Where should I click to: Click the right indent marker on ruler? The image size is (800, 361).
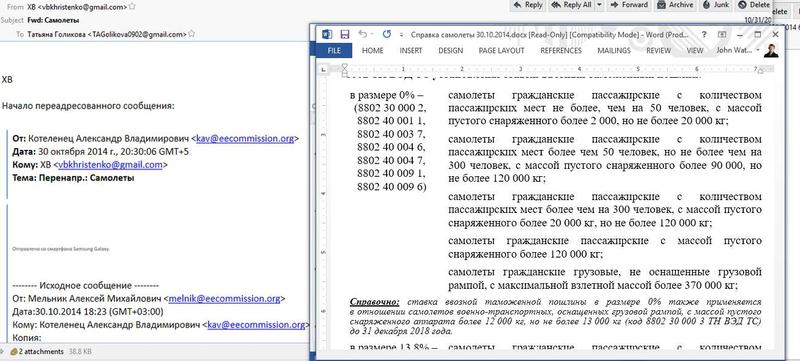(761, 71)
